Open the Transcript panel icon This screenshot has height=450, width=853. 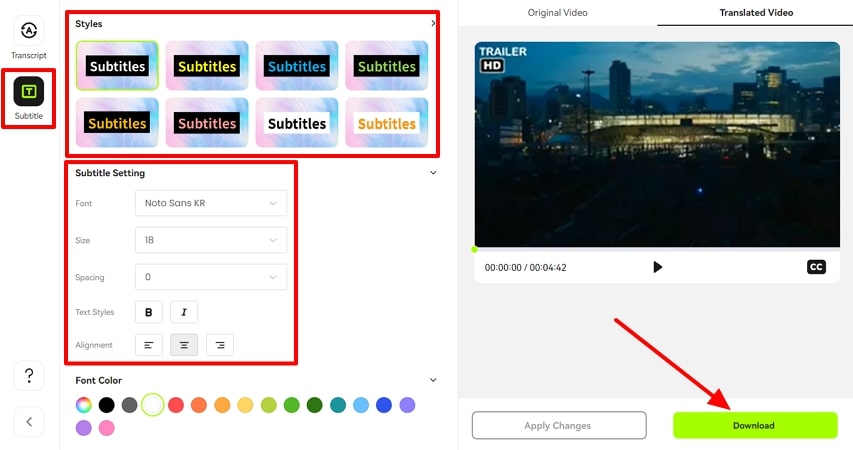(x=29, y=30)
